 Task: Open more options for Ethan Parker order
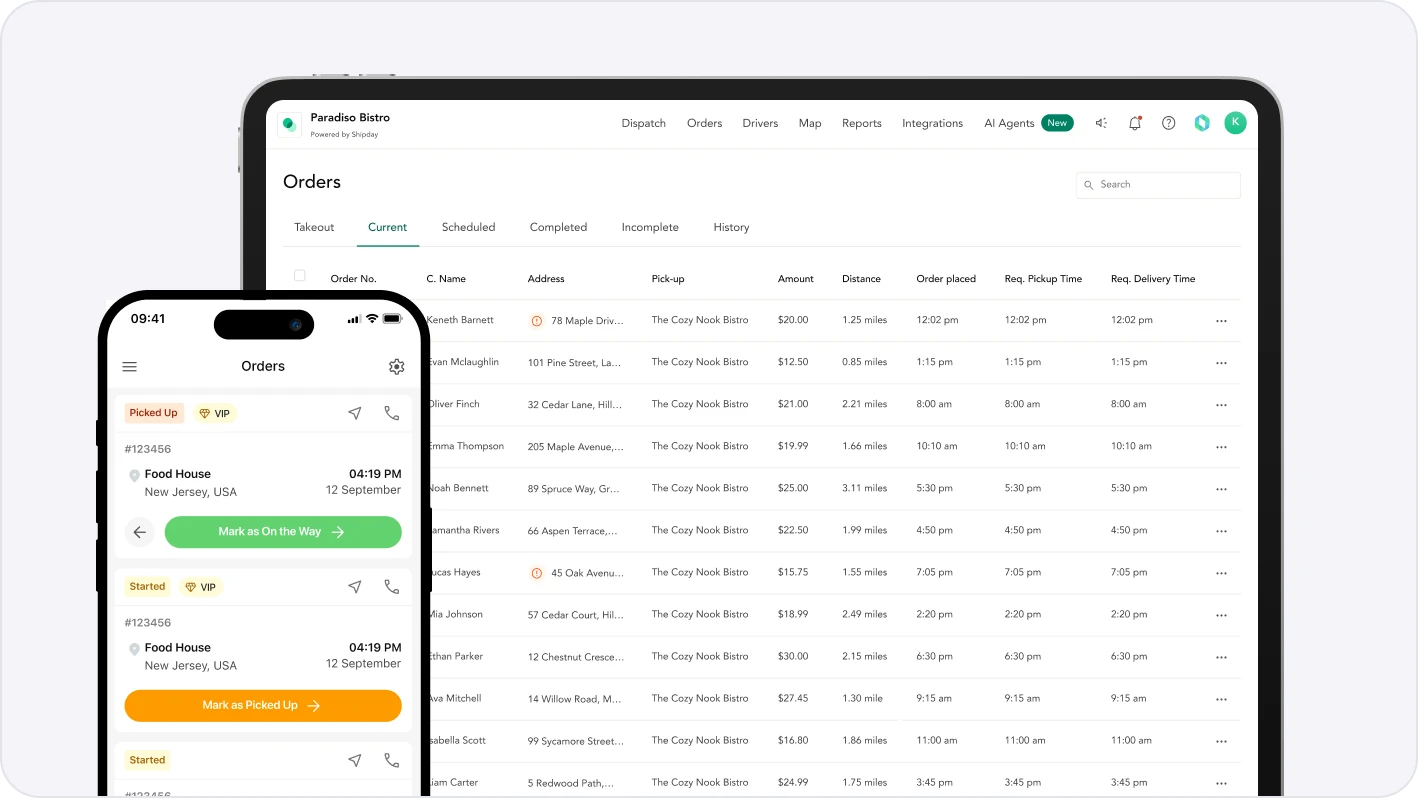[x=1221, y=657]
